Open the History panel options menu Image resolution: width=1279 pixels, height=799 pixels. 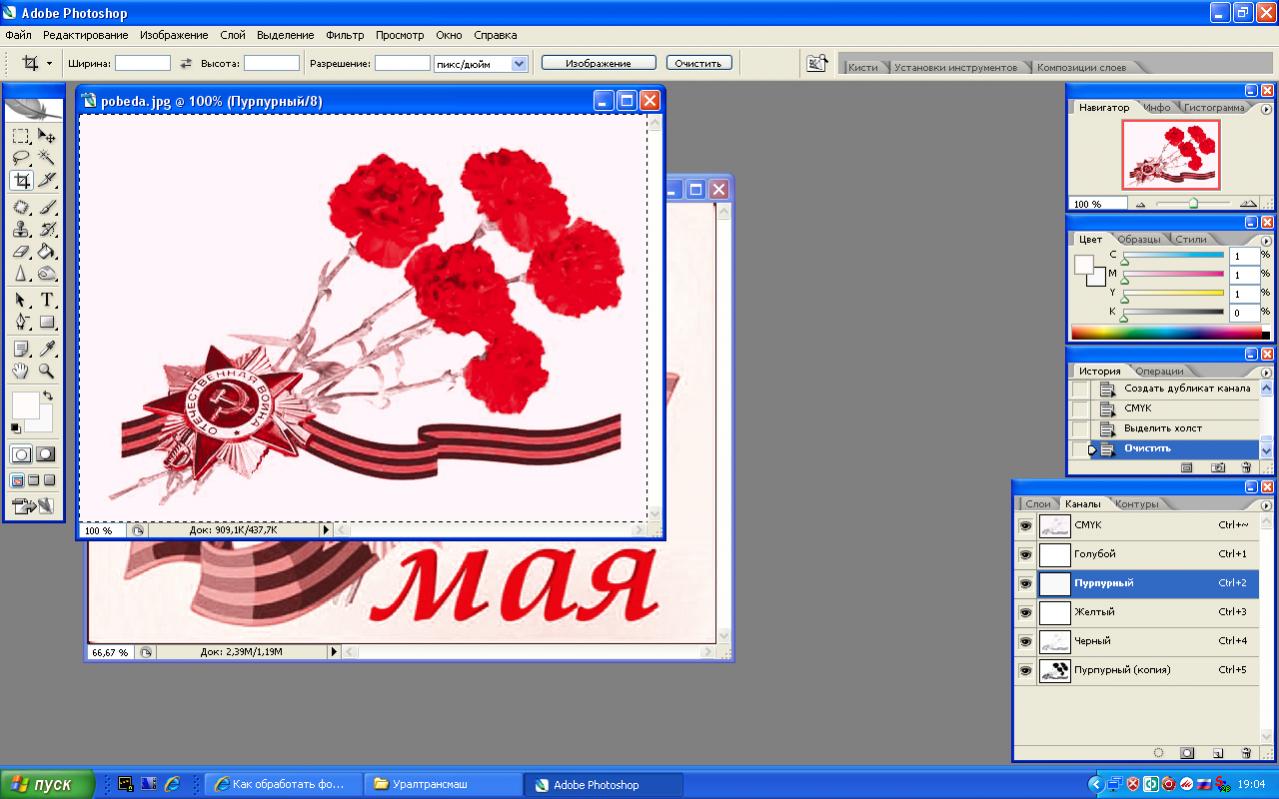pyautogui.click(x=1266, y=372)
